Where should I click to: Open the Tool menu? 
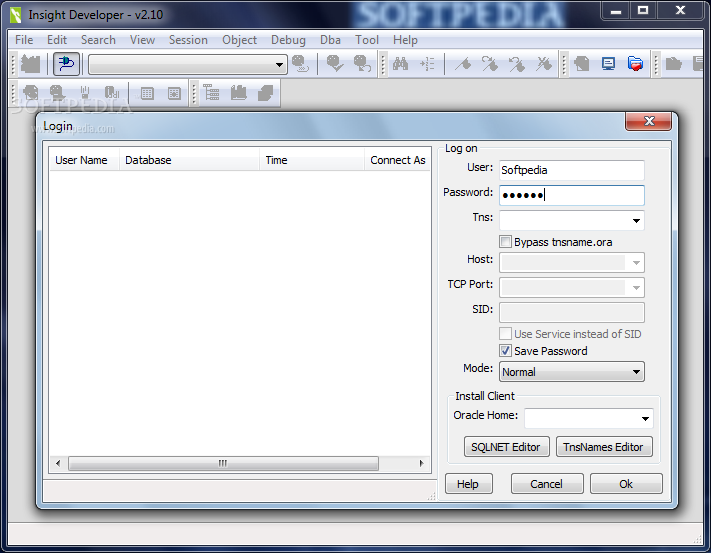[367, 40]
